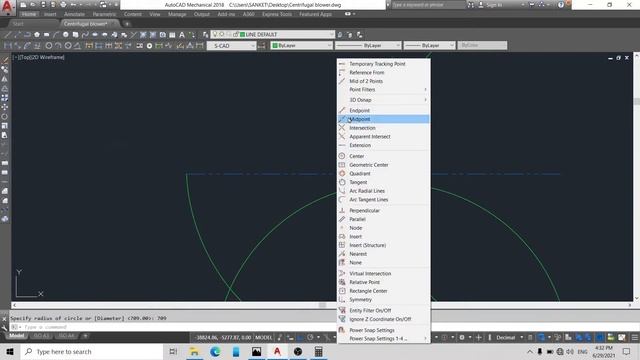Switch to ISO A4 layout tab

(67, 336)
